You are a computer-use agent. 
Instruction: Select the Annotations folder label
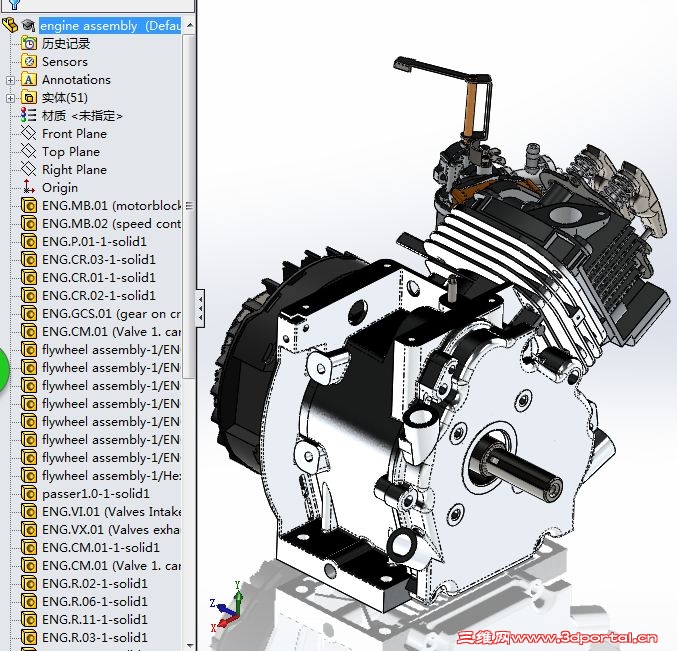pyautogui.click(x=76, y=80)
